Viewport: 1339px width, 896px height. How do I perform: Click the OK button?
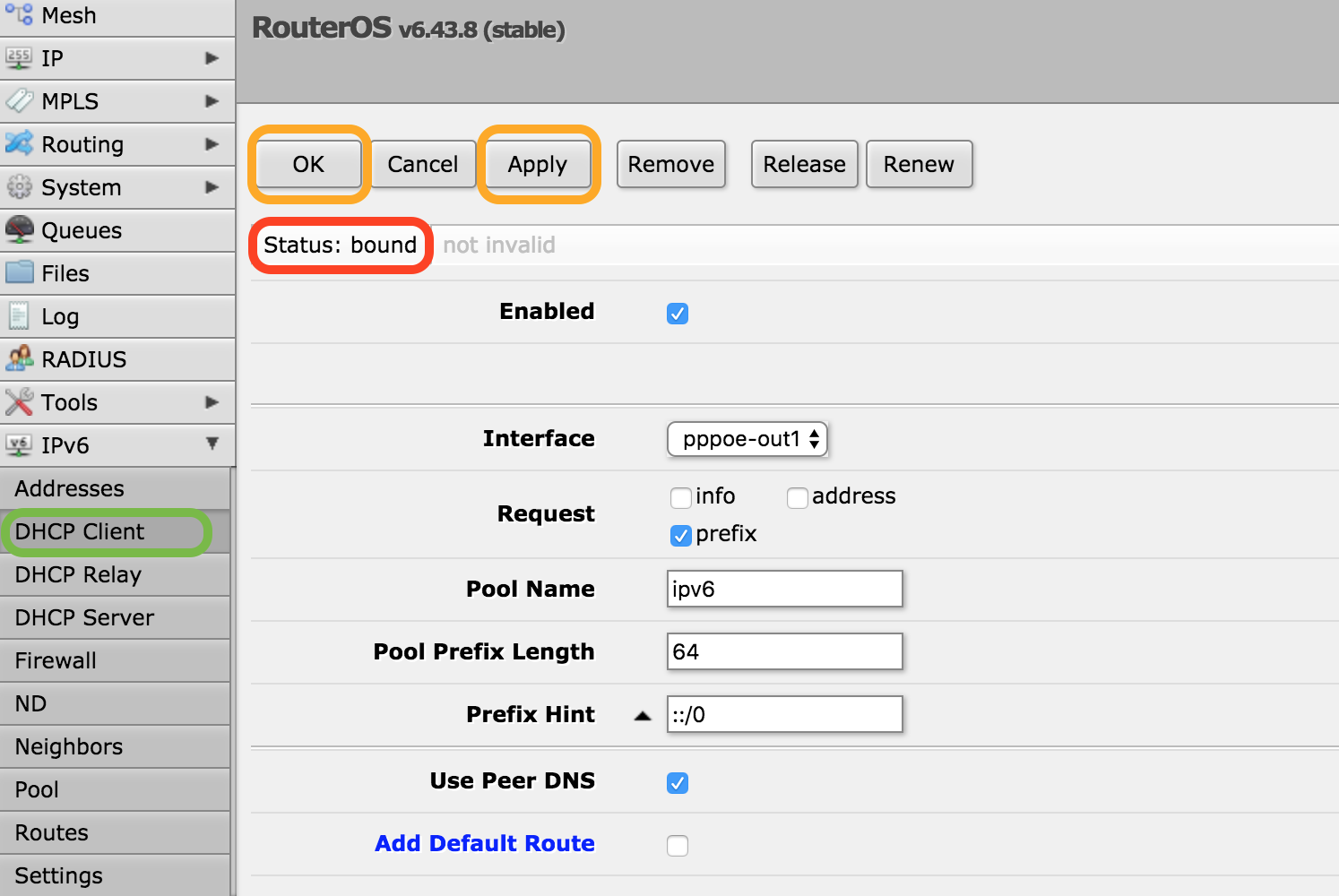coord(308,164)
